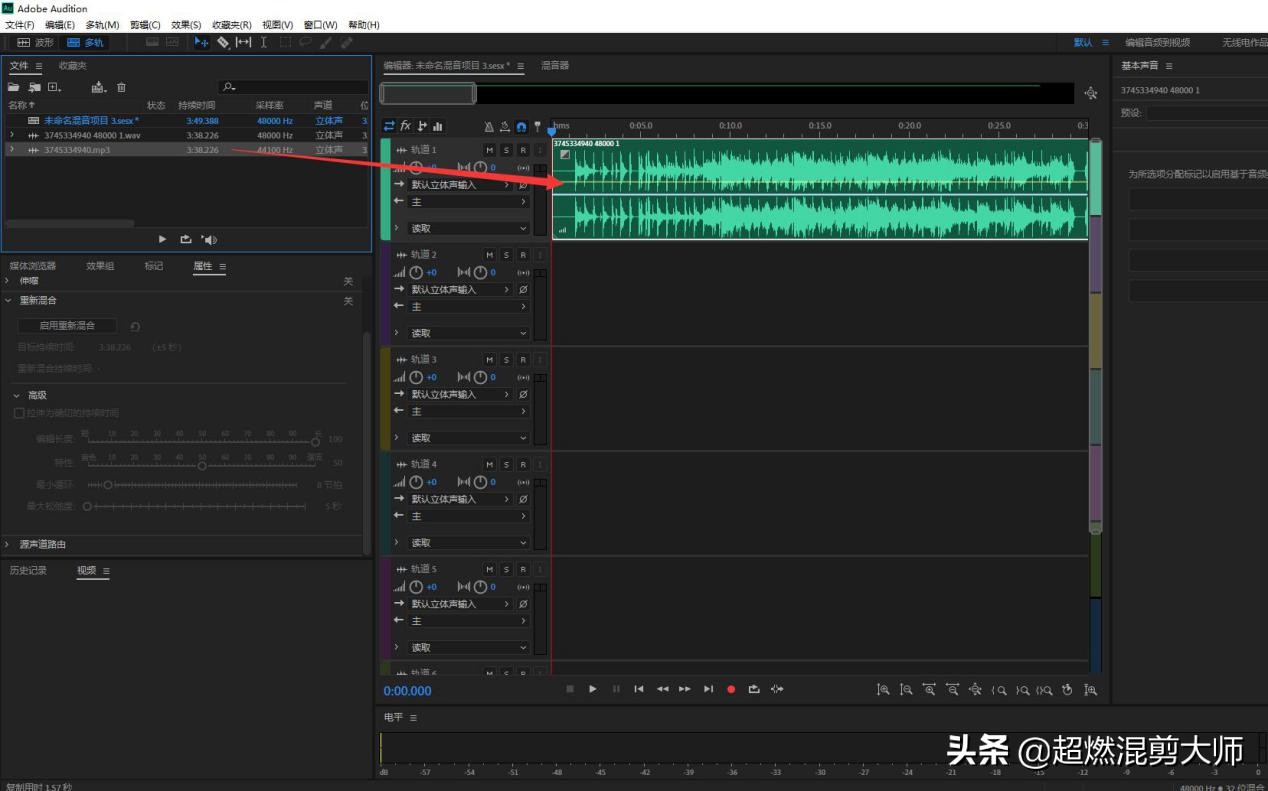Show the EQ track view icon
This screenshot has width=1268, height=791.
[x=438, y=126]
